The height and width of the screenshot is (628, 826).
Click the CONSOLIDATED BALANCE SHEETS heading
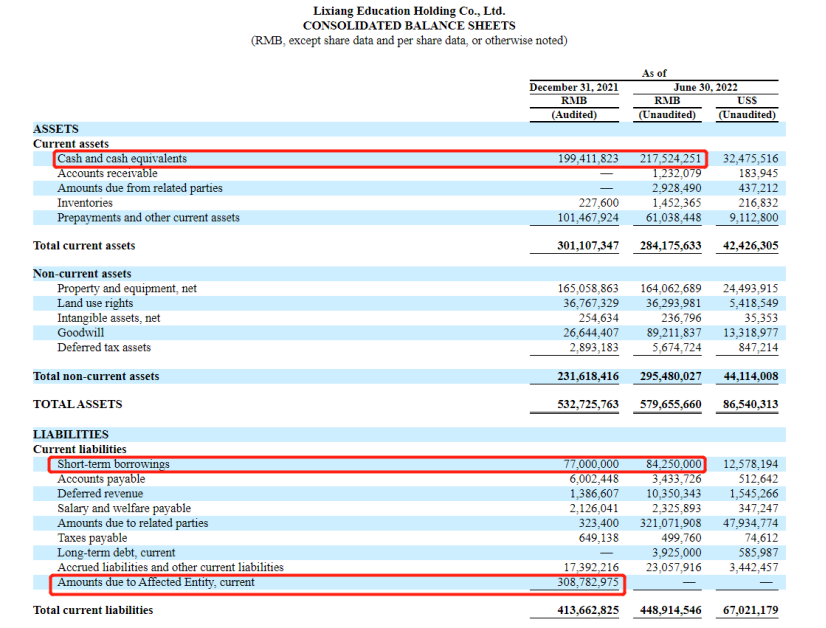(409, 25)
